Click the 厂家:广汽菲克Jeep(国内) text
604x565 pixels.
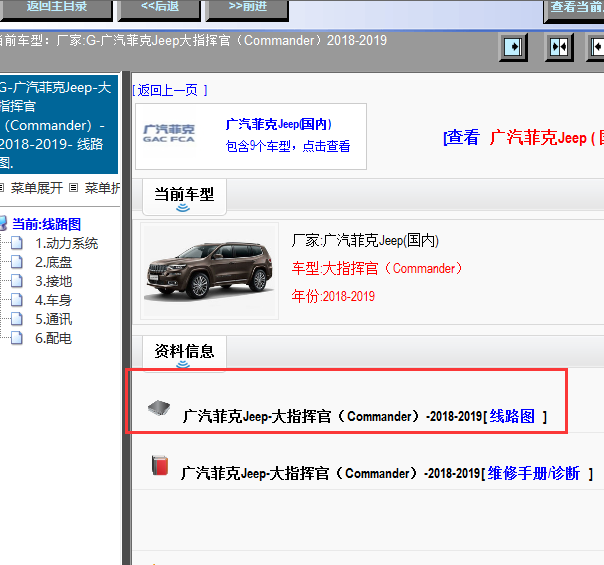(x=365, y=241)
